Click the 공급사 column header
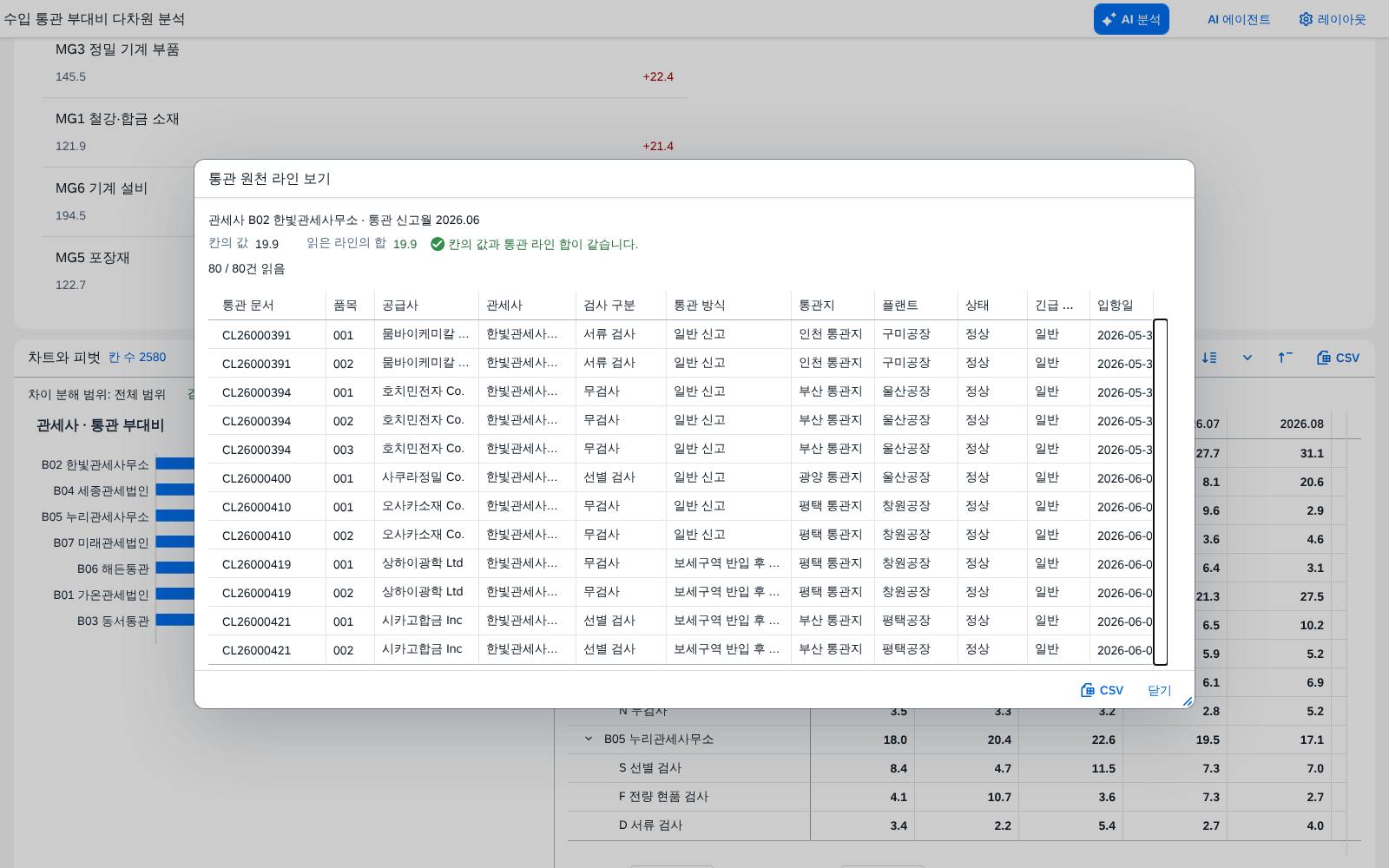Image resolution: width=1389 pixels, height=868 pixels. (426, 306)
